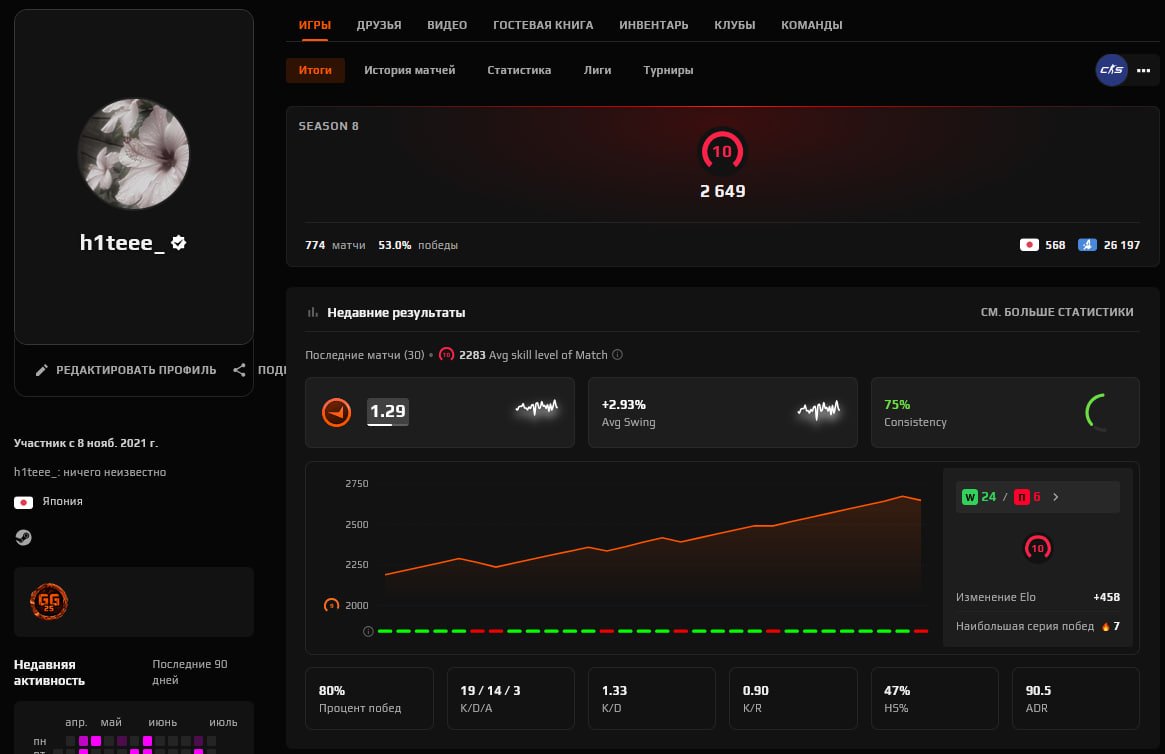The height and width of the screenshot is (754, 1165).
Task: Click the level 10 skill badge in Season 8
Action: pos(722,151)
